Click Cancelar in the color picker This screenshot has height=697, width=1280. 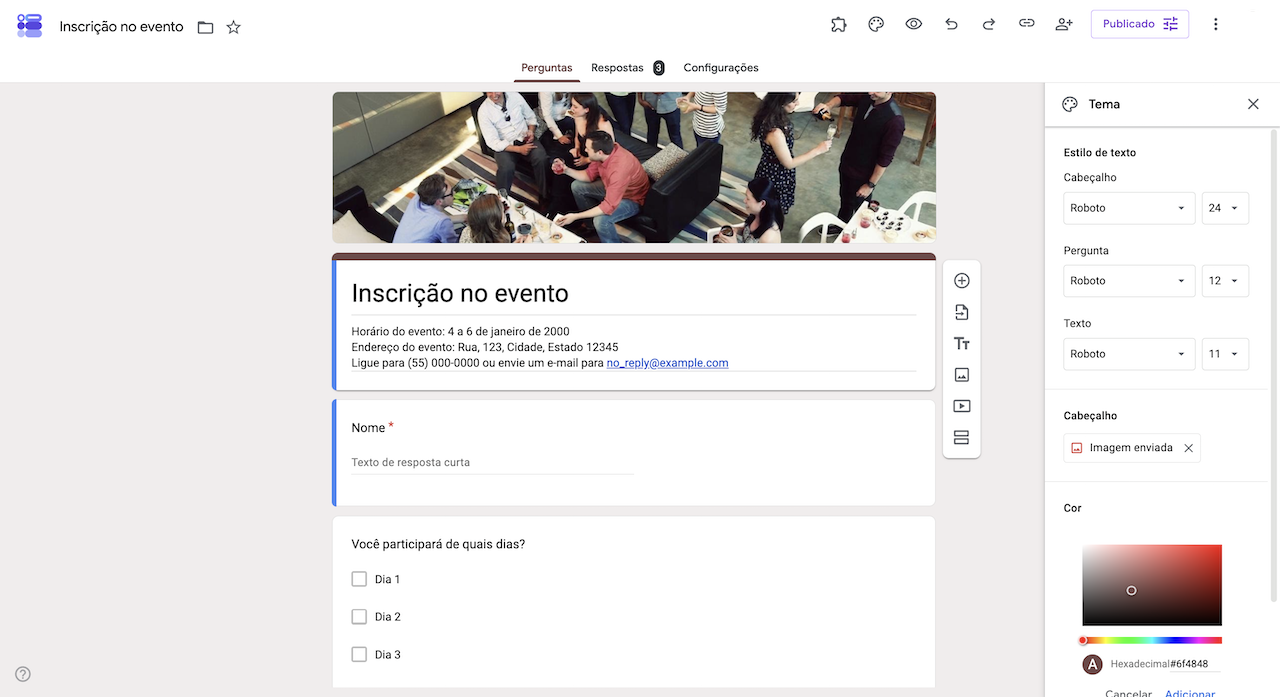(x=1128, y=693)
